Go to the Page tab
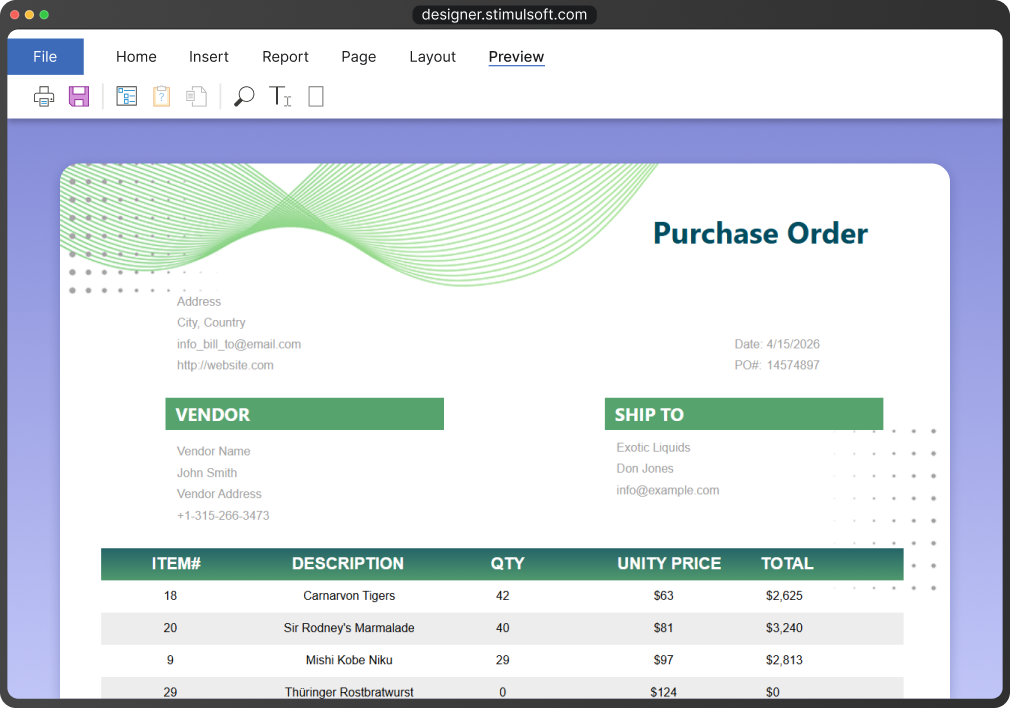Image resolution: width=1010 pixels, height=708 pixels. click(358, 57)
